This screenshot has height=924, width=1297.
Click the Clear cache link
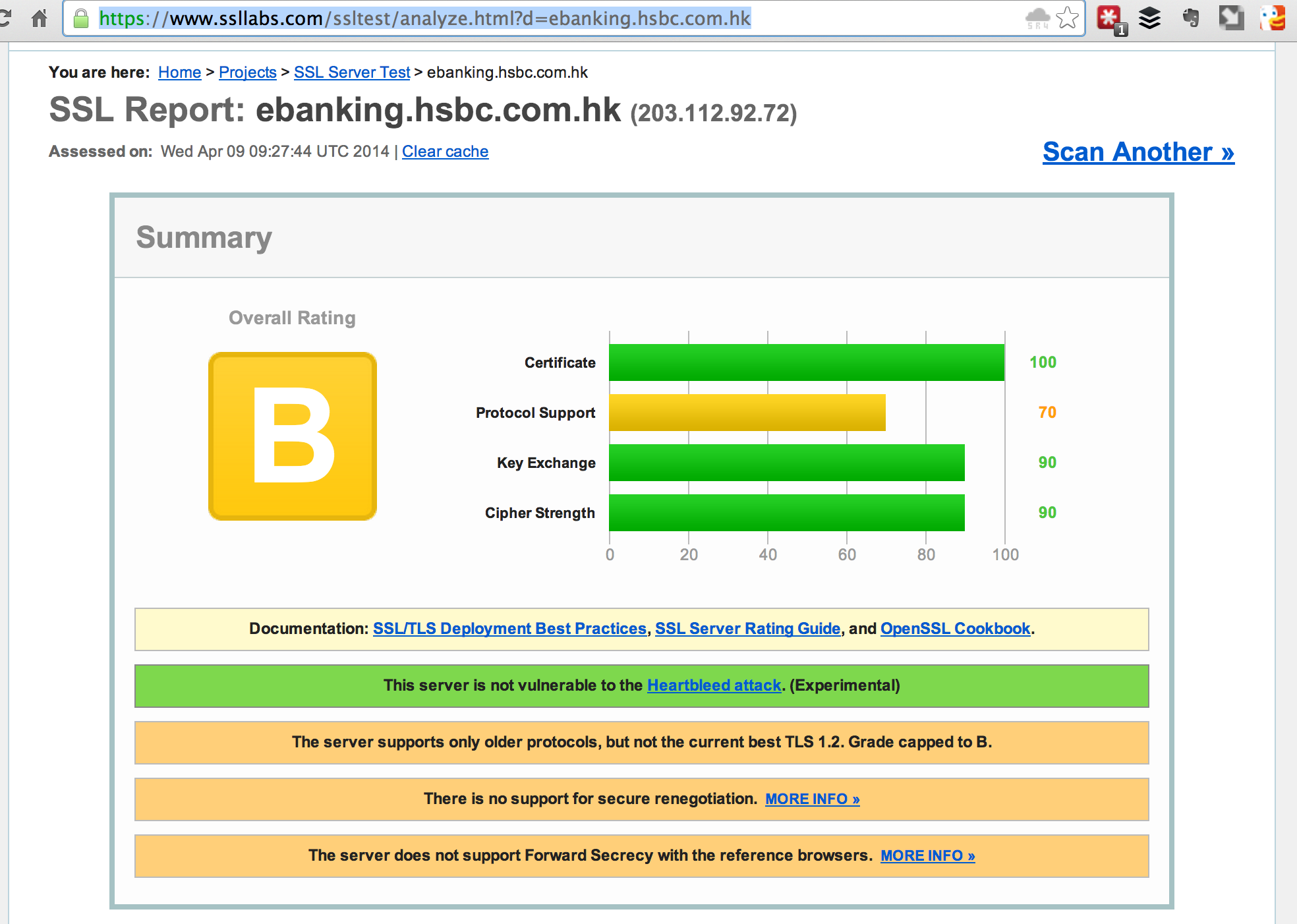(445, 152)
